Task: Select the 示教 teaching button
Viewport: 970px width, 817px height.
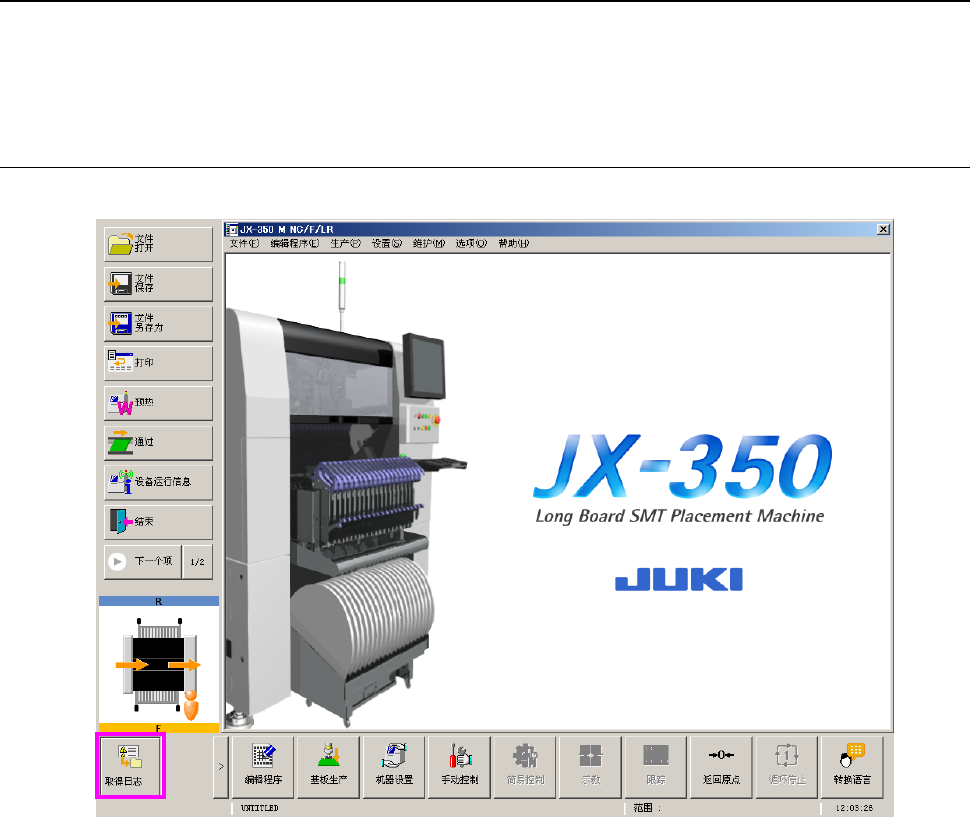Action: pos(591,767)
